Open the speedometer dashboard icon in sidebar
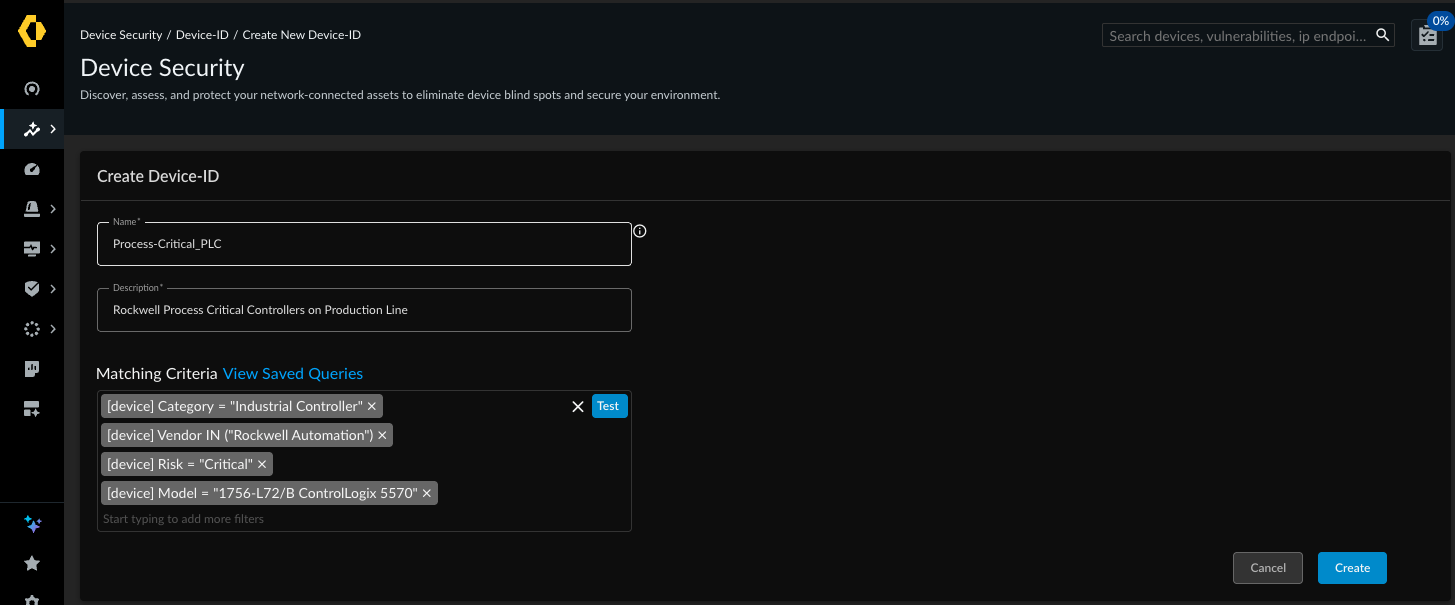 tap(31, 169)
